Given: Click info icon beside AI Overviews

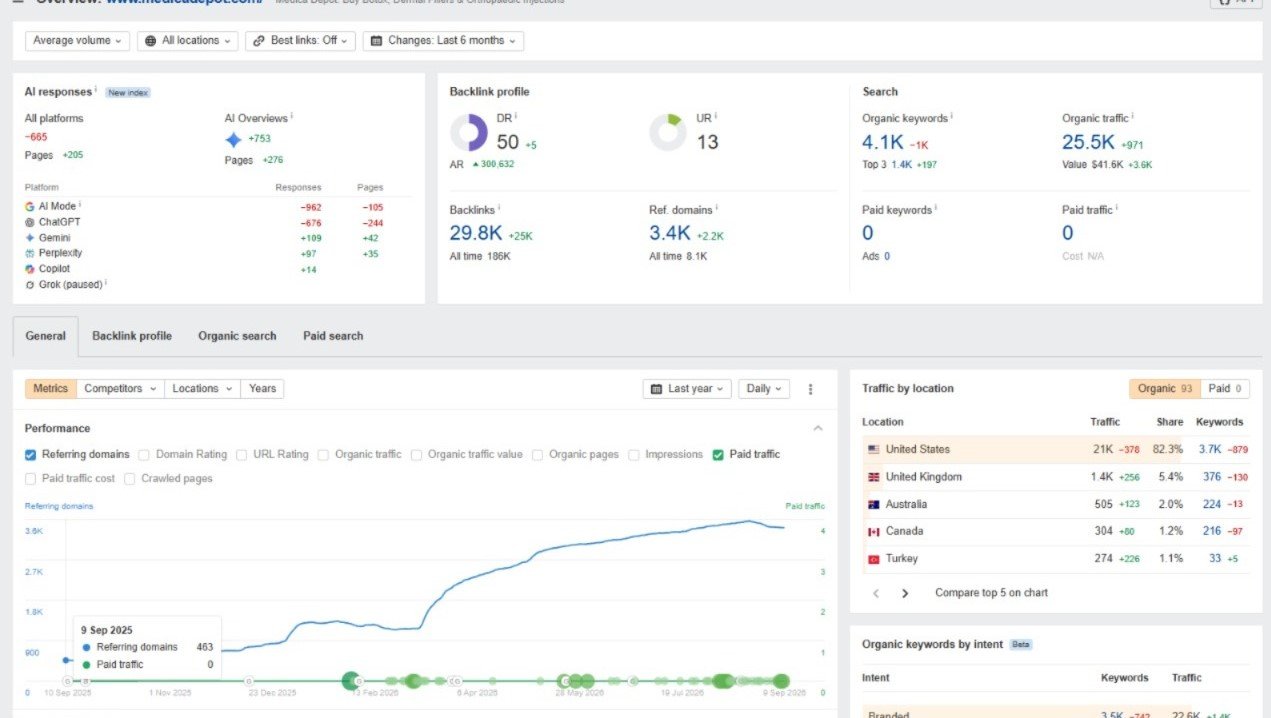Looking at the screenshot, I should [292, 117].
